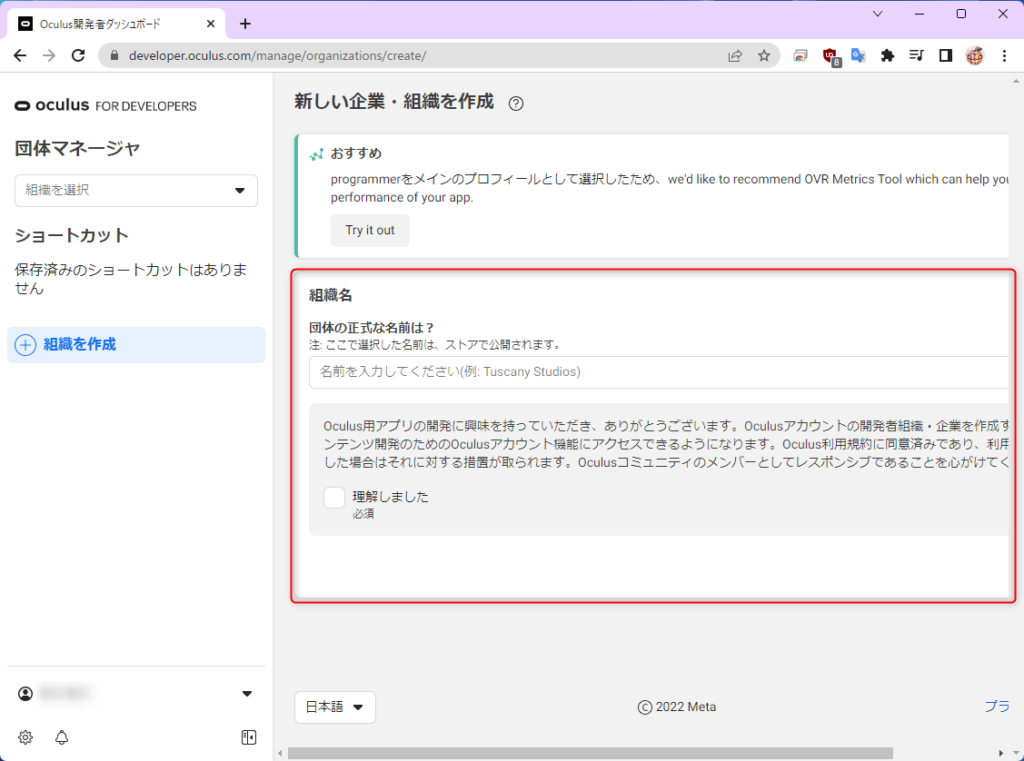This screenshot has height=761, width=1024.
Task: Go back with the browser back arrow
Action: tap(20, 56)
